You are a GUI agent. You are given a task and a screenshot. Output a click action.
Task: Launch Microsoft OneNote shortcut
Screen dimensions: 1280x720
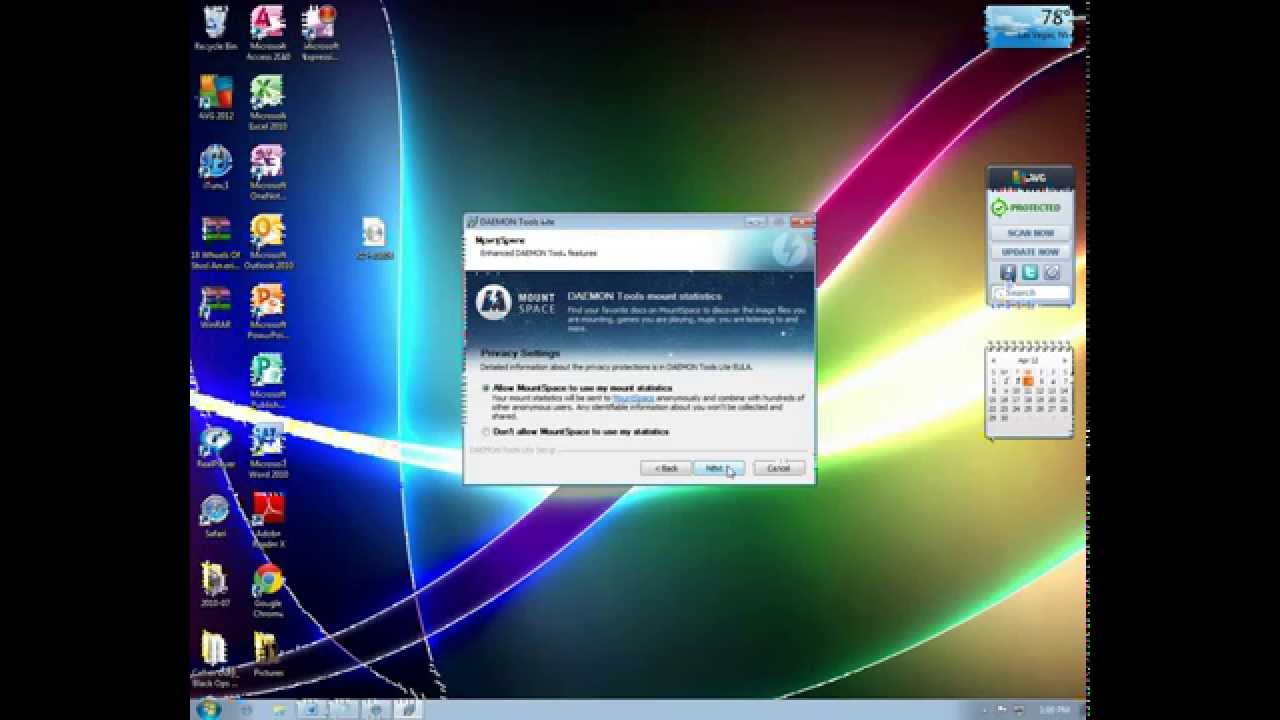tap(268, 172)
